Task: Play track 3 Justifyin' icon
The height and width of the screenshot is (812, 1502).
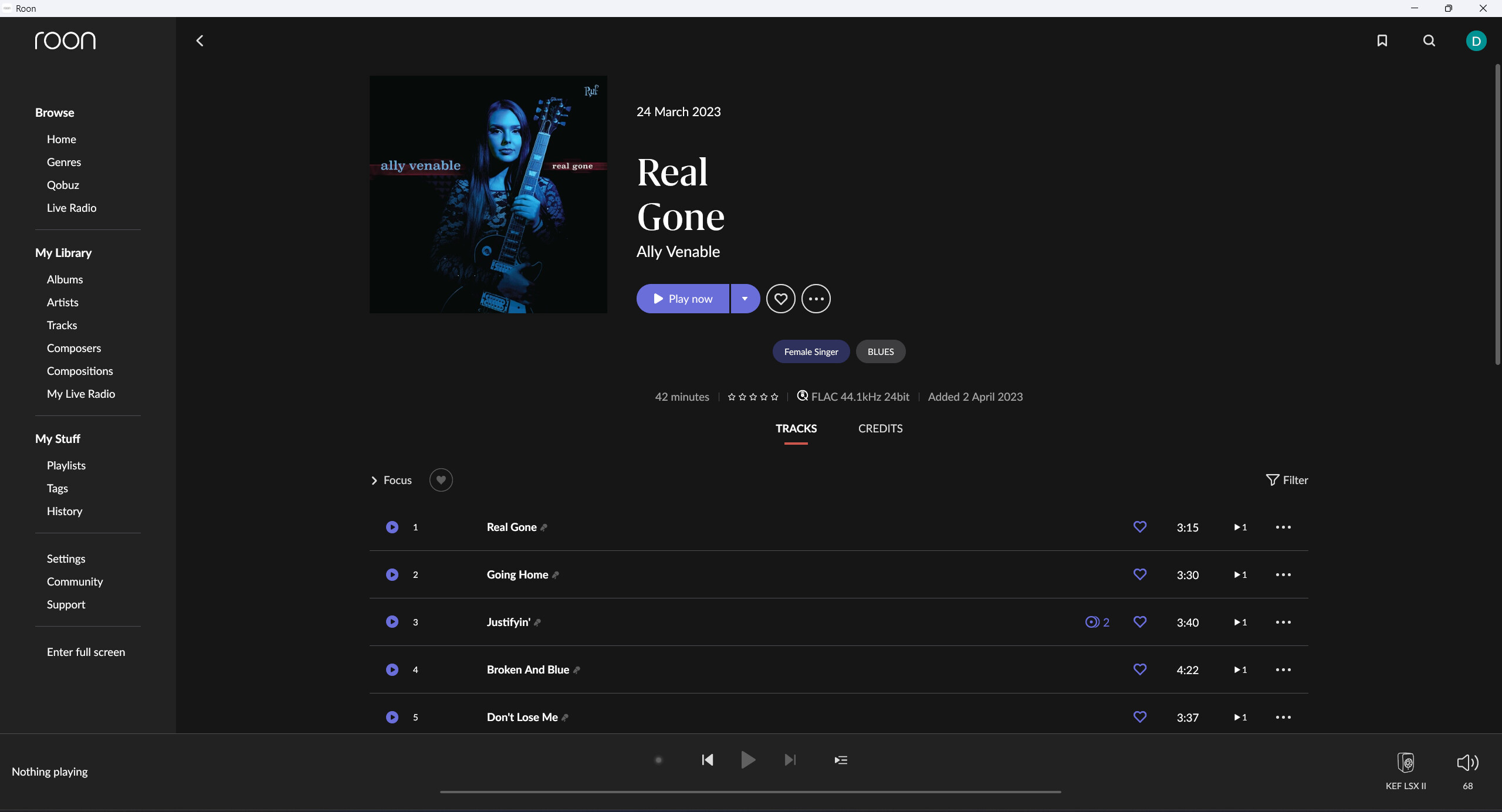Action: (392, 622)
